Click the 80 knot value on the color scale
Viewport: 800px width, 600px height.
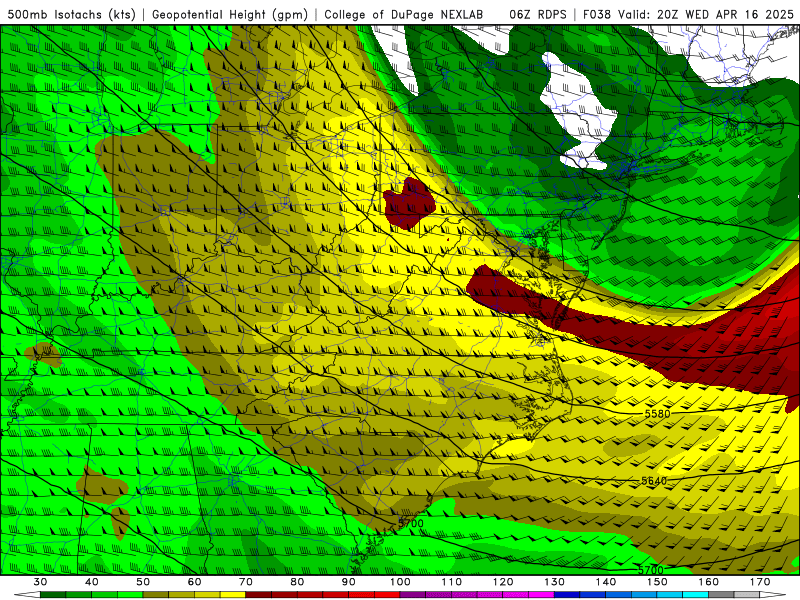coord(297,582)
